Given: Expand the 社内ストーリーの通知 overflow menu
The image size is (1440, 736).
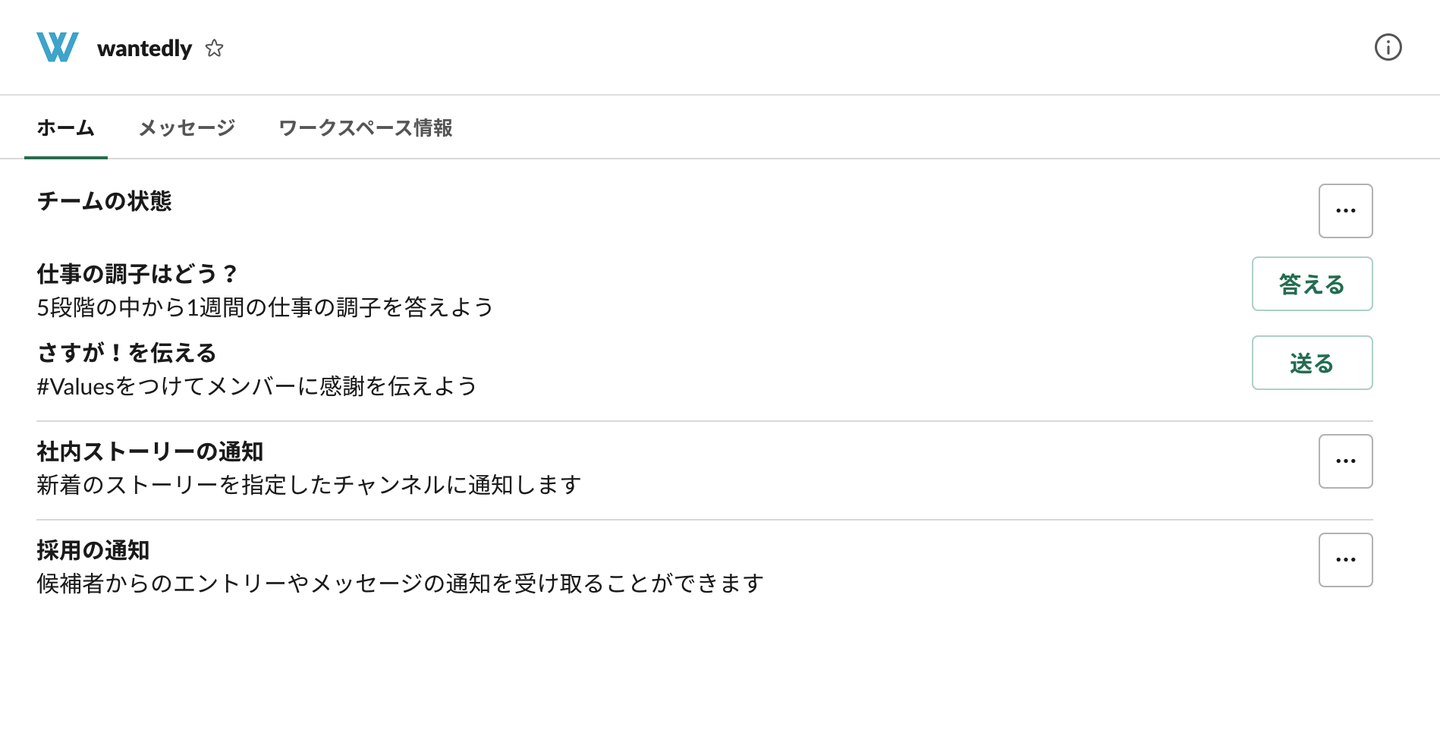Looking at the screenshot, I should 1345,461.
